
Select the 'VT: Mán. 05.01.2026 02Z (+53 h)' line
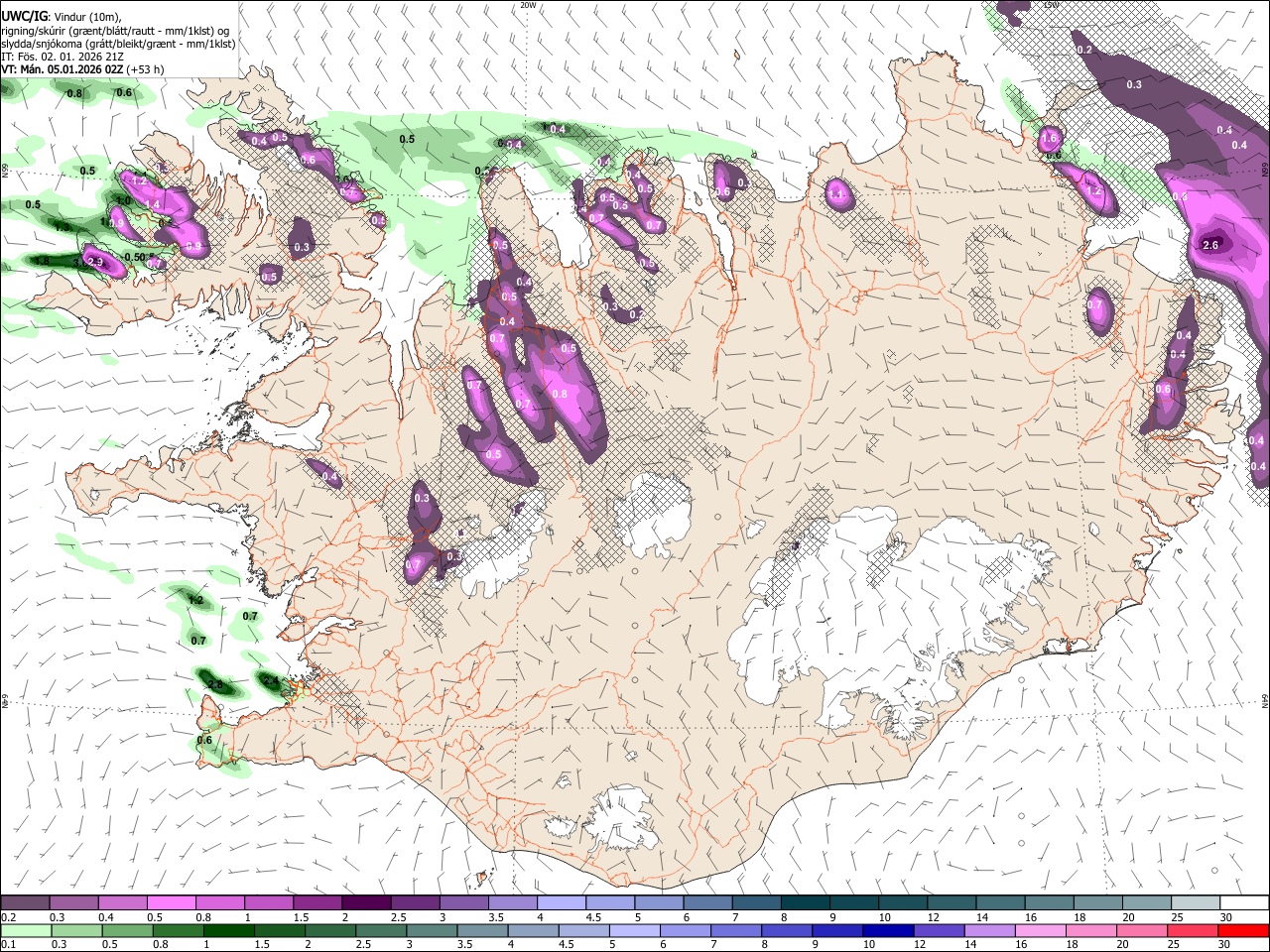click(x=82, y=69)
